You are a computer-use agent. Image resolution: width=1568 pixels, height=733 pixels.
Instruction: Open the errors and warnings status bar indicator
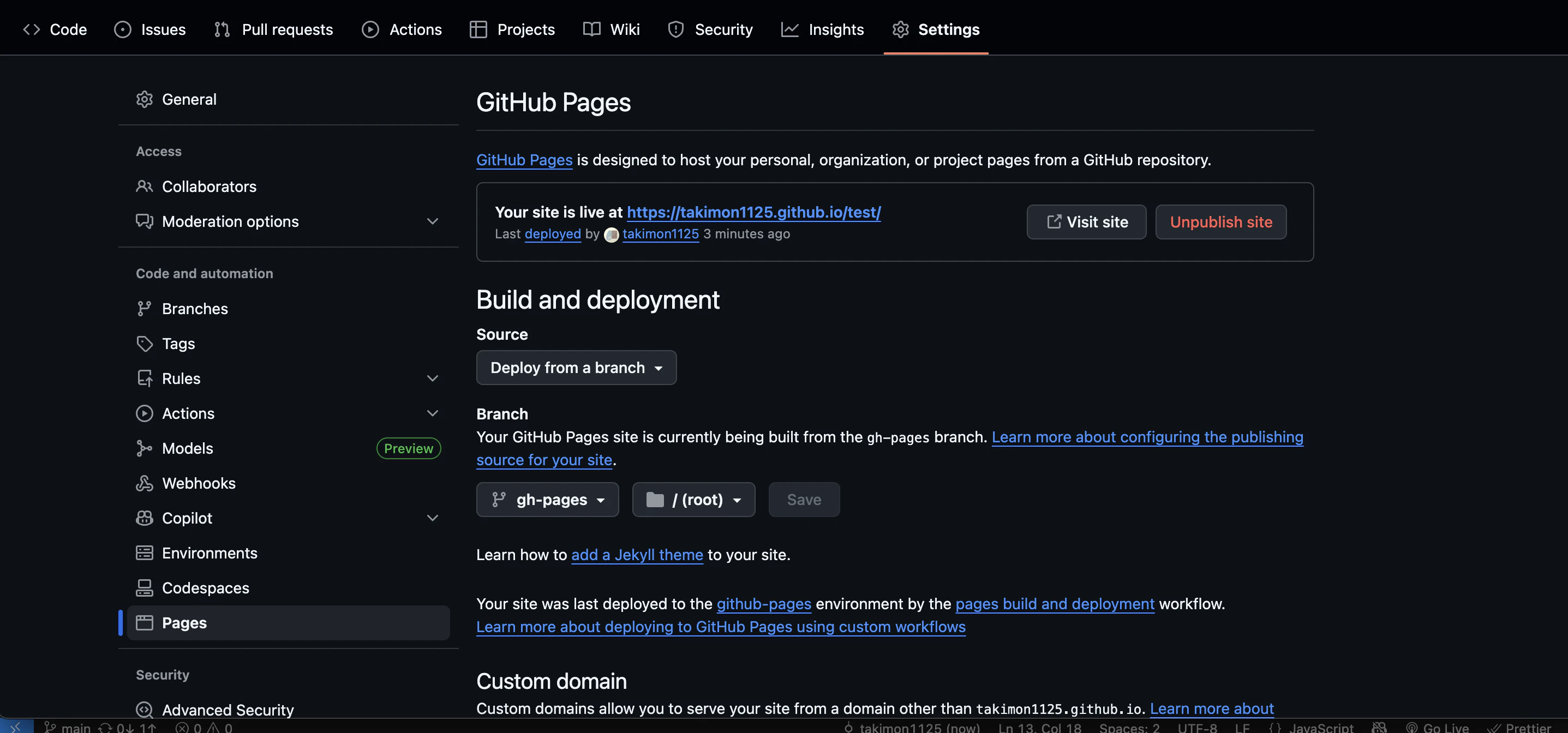coord(204,727)
